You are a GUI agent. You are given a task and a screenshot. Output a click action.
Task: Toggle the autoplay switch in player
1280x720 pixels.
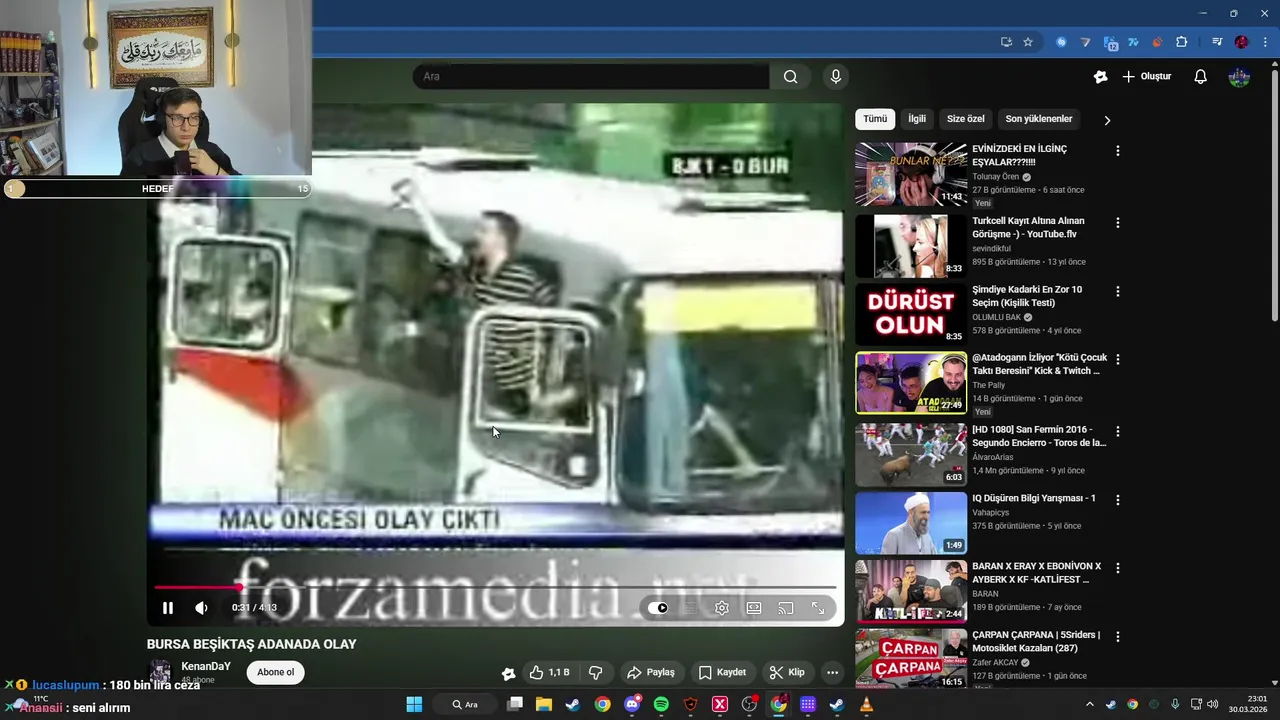(x=658, y=608)
